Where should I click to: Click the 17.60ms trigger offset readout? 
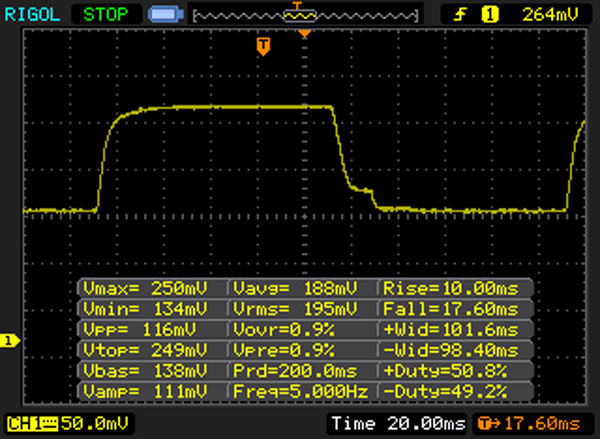551,423
